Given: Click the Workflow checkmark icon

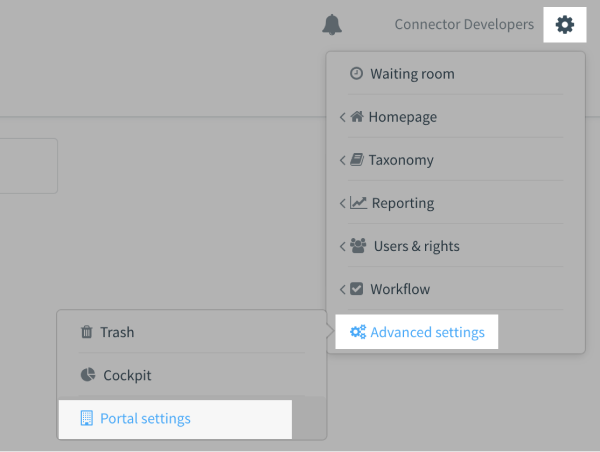Looking at the screenshot, I should click(x=357, y=289).
